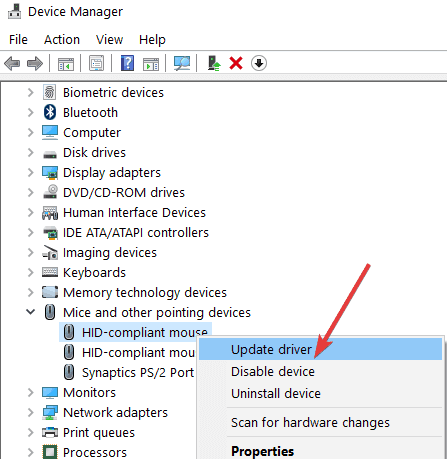Open the View menu

point(110,40)
